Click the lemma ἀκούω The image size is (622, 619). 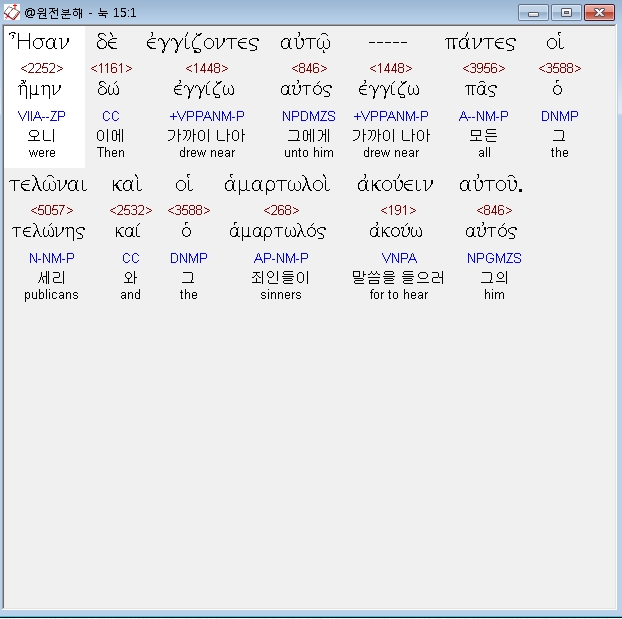click(x=395, y=231)
